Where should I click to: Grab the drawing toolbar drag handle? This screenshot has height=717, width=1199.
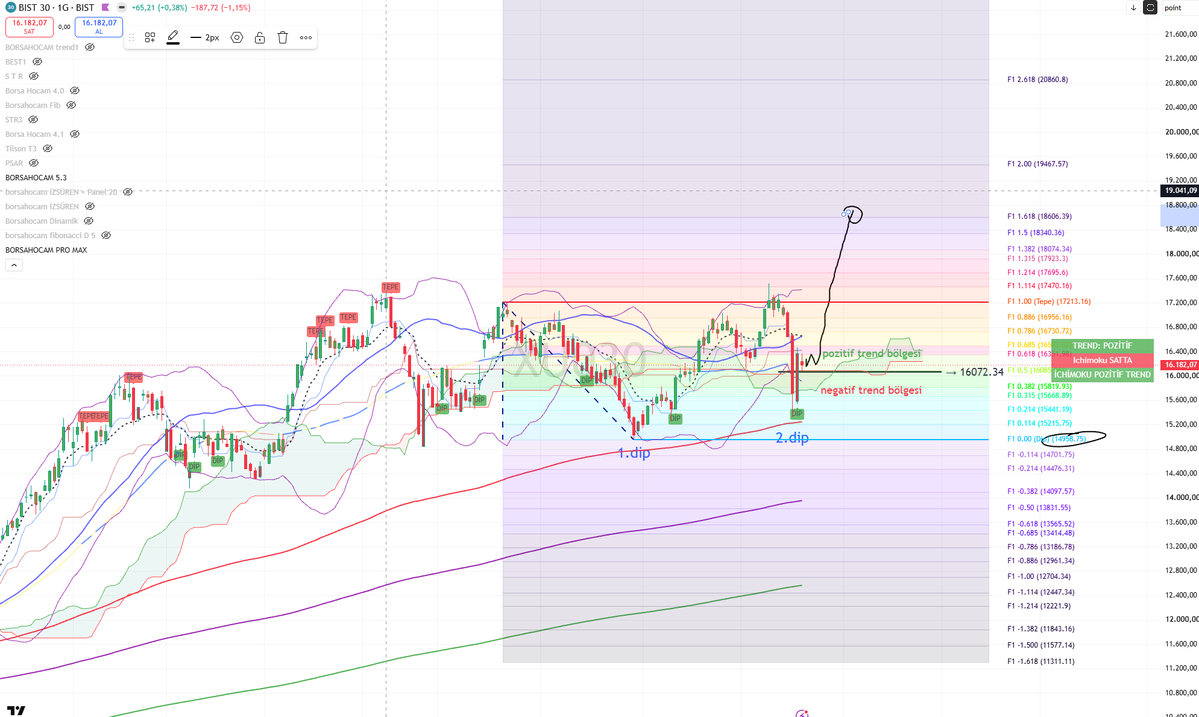[132, 37]
